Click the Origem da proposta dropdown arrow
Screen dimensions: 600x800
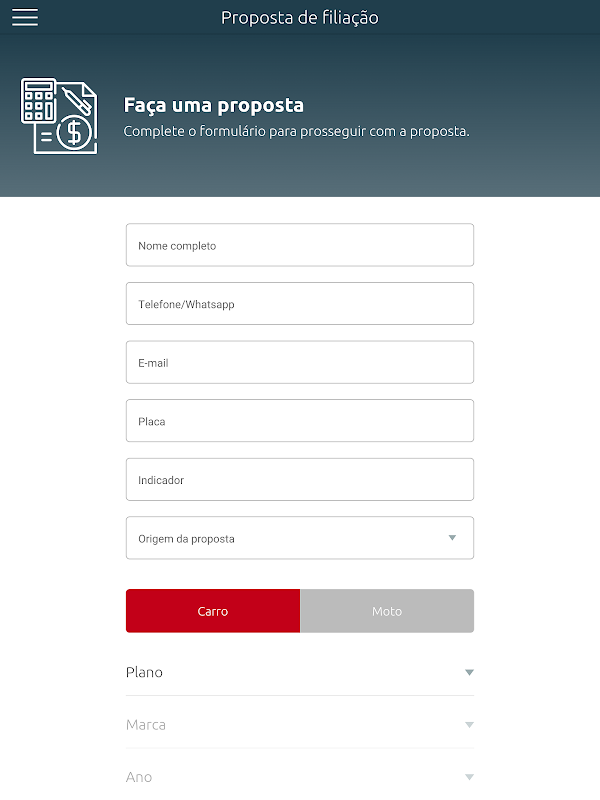click(452, 538)
